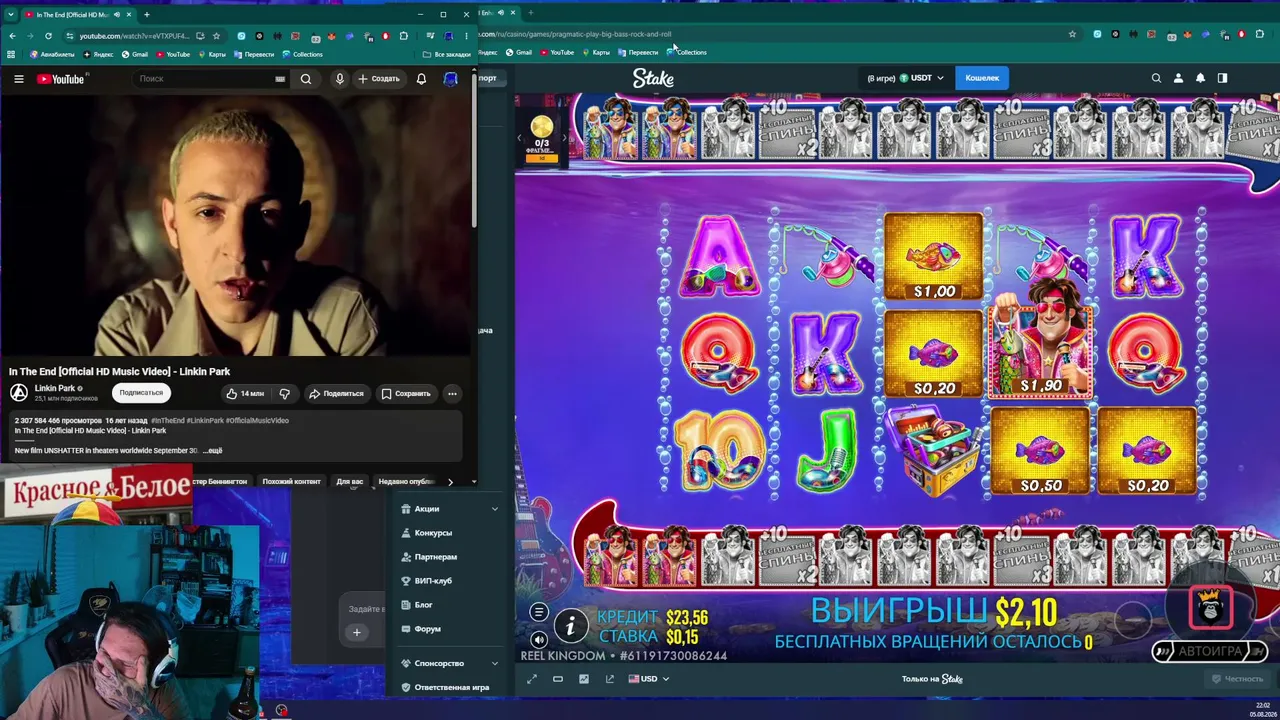Open a new tab in the YouTube window
1280x720 pixels.
pos(146,15)
